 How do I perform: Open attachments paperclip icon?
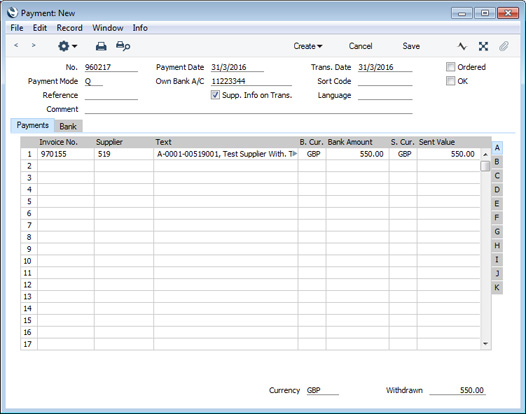tap(504, 46)
